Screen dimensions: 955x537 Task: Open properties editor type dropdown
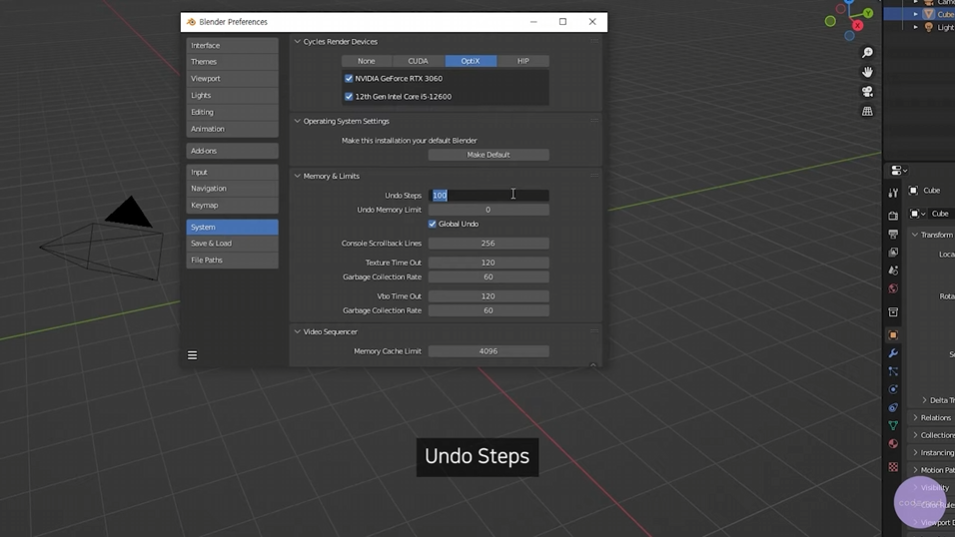coord(899,170)
